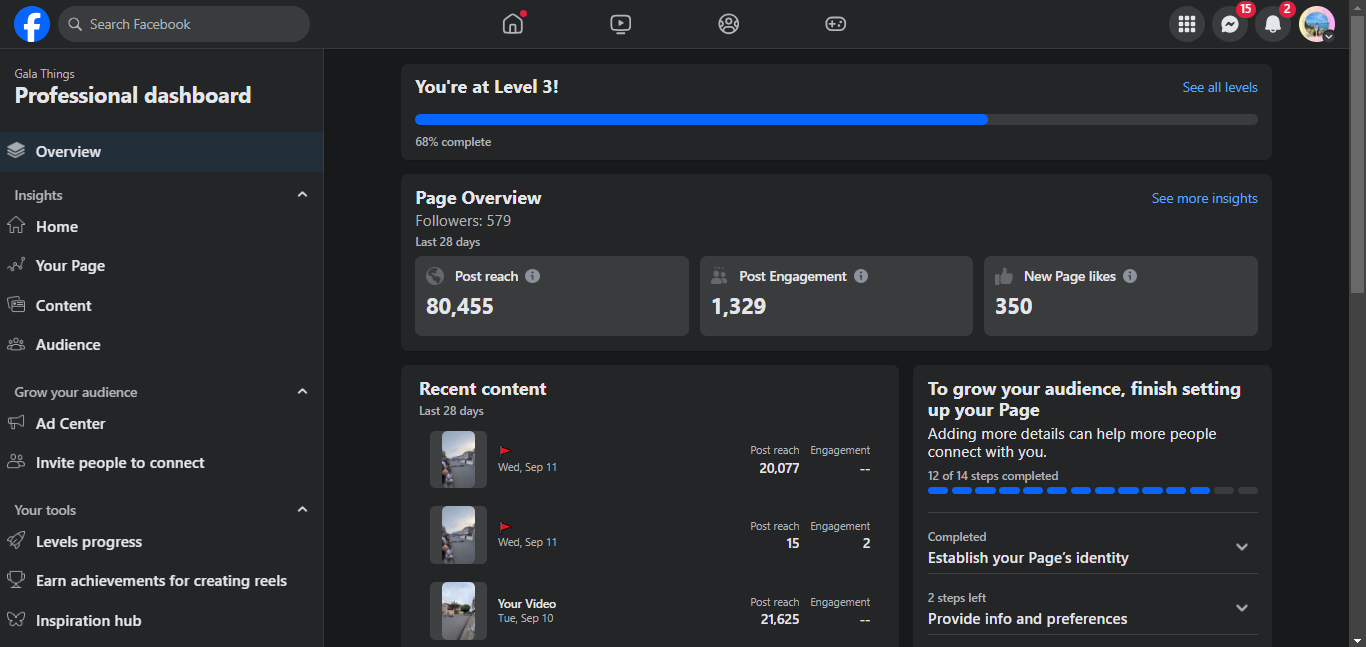This screenshot has width=1366, height=647.
Task: Open the Video tab icon
Action: [621, 24]
